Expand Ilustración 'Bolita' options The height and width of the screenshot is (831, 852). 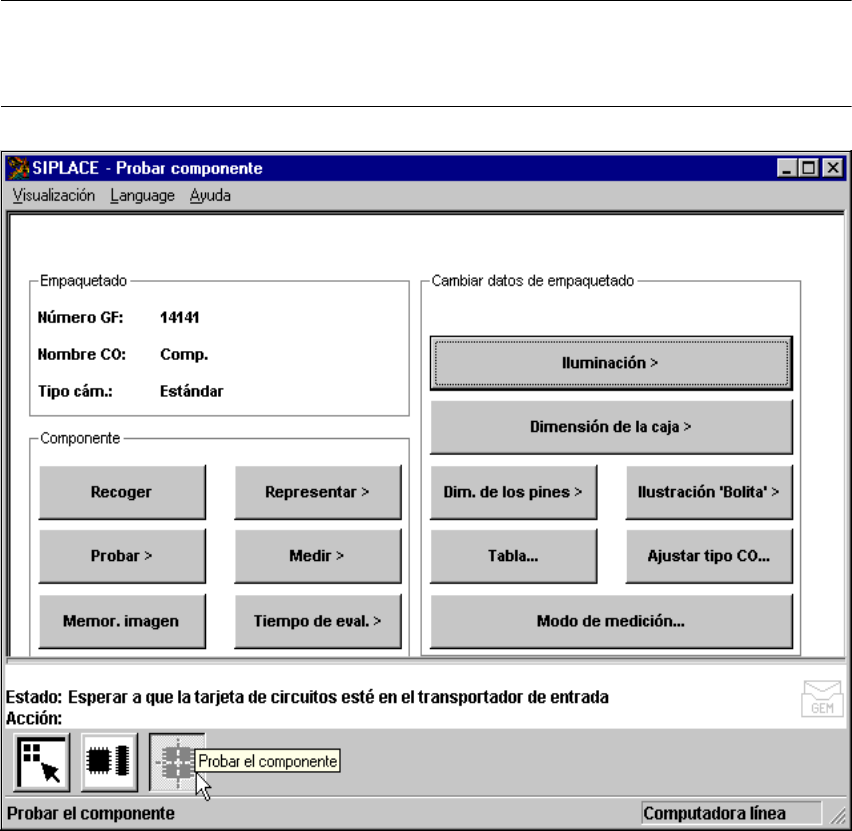point(708,492)
